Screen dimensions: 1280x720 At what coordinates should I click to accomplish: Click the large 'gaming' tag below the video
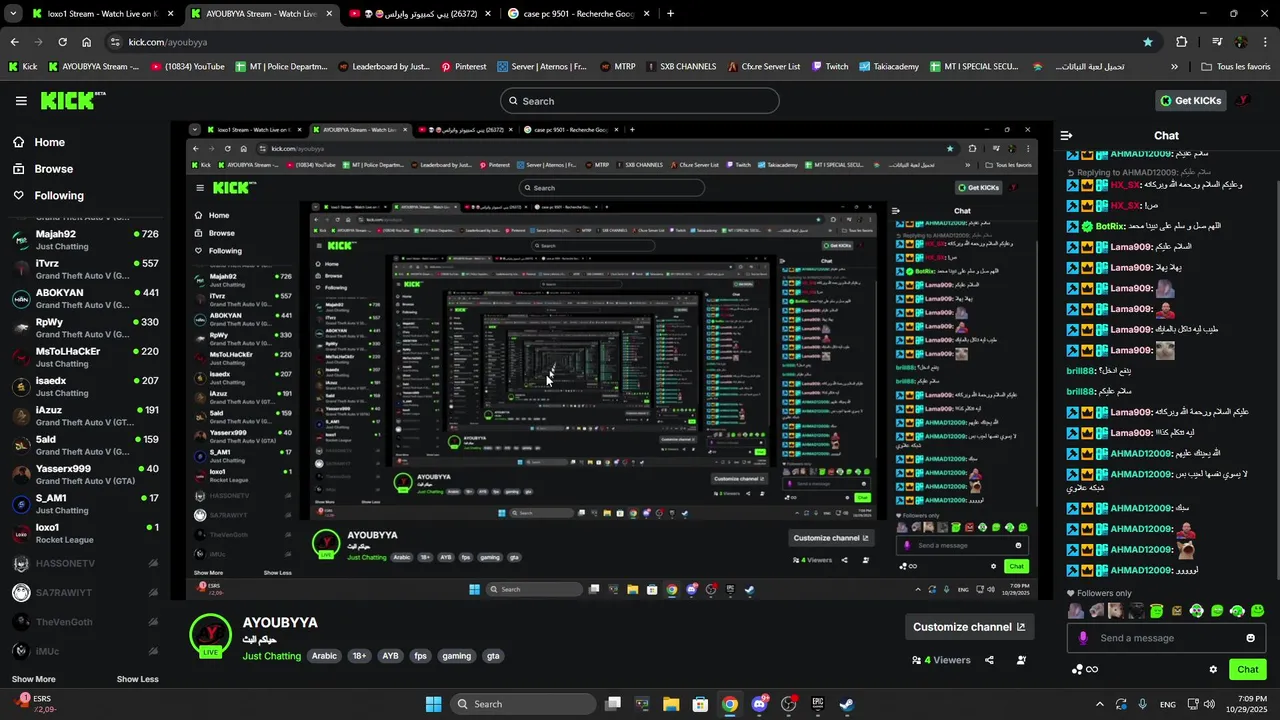click(456, 656)
